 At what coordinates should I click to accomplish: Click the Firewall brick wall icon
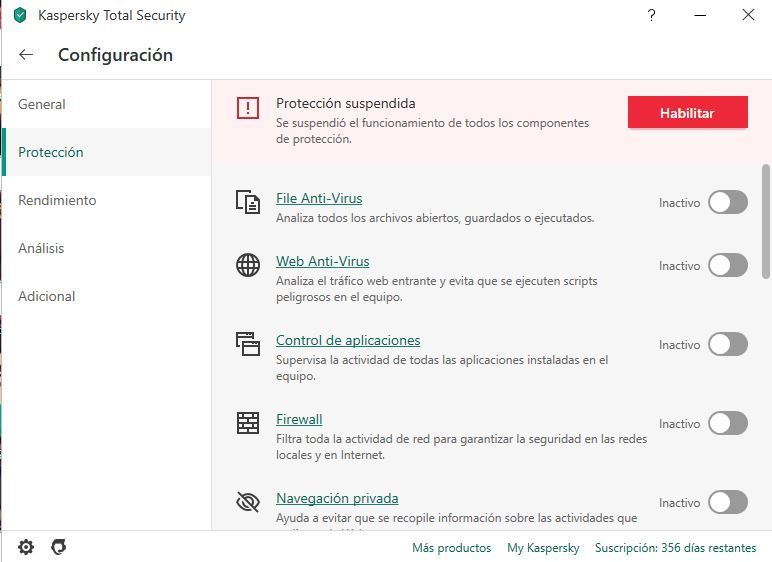point(247,423)
